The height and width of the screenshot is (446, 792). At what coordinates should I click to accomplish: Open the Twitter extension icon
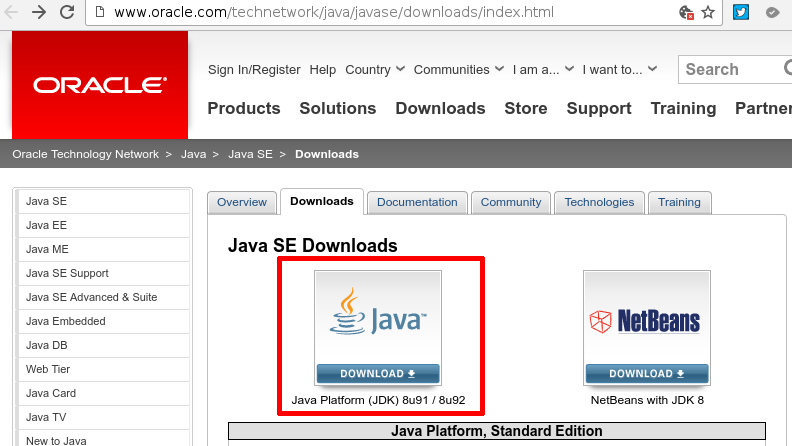point(740,12)
